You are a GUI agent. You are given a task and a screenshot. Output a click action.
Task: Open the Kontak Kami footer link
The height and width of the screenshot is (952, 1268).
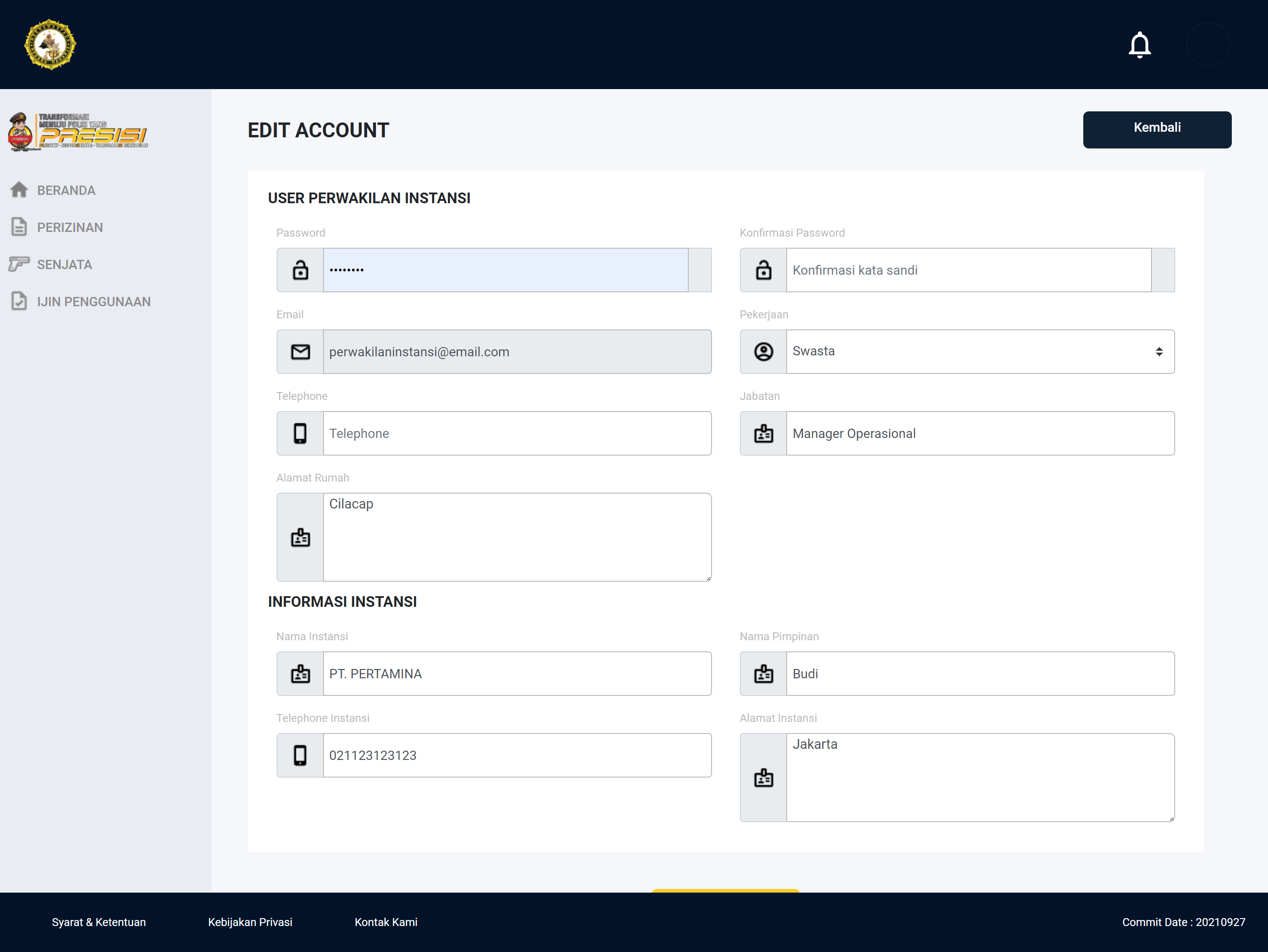[x=386, y=922]
